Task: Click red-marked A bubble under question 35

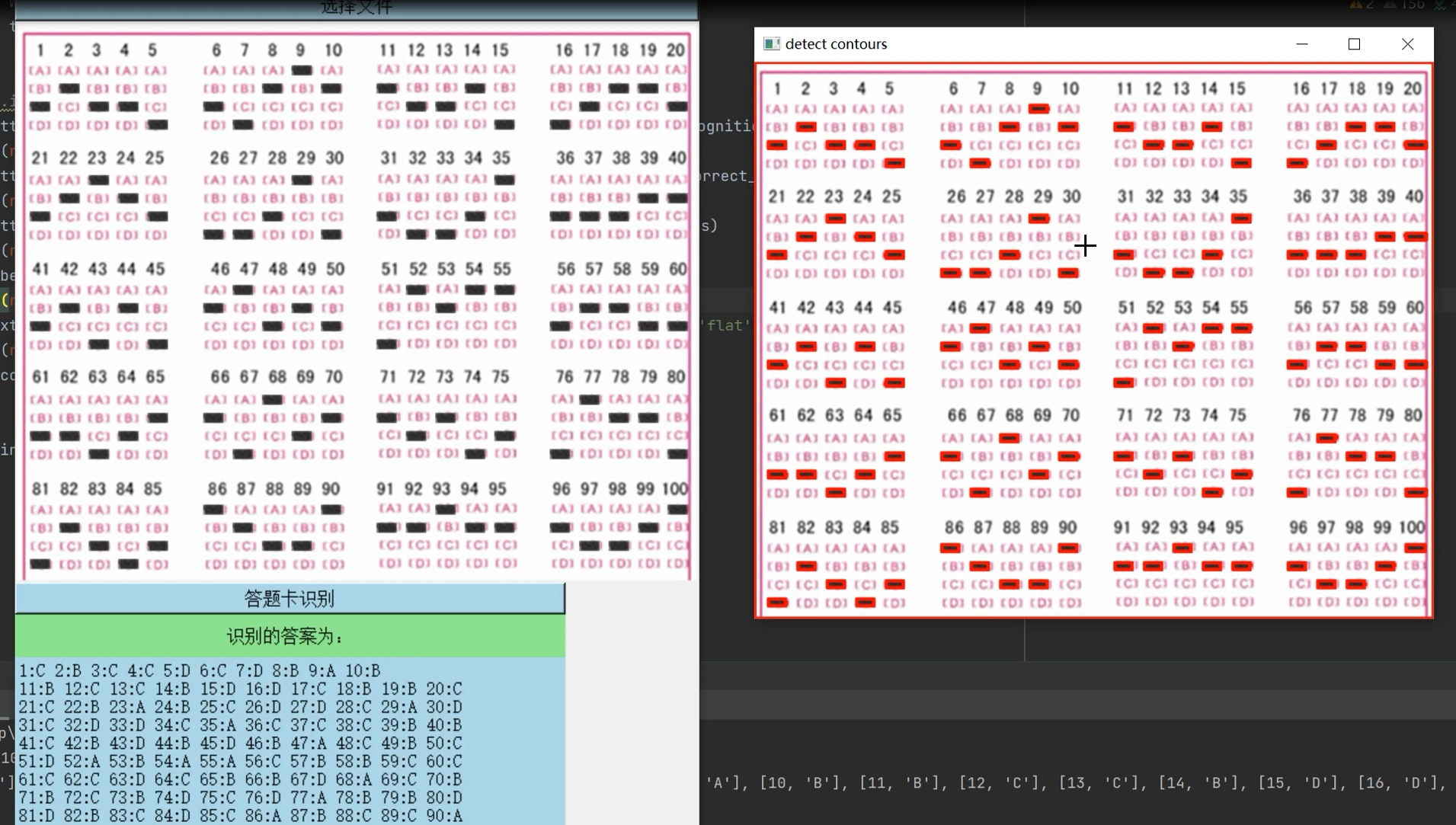Action: [x=1241, y=219]
